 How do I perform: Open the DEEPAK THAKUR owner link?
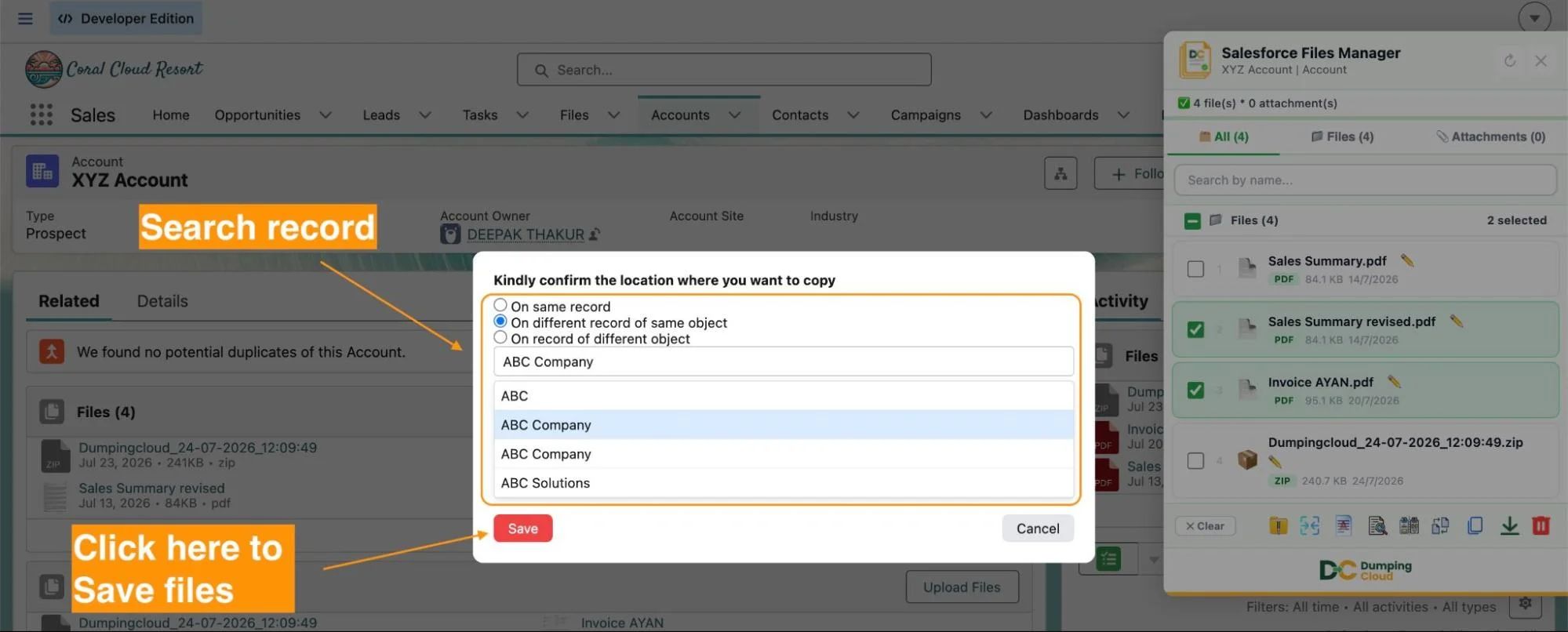coord(526,234)
